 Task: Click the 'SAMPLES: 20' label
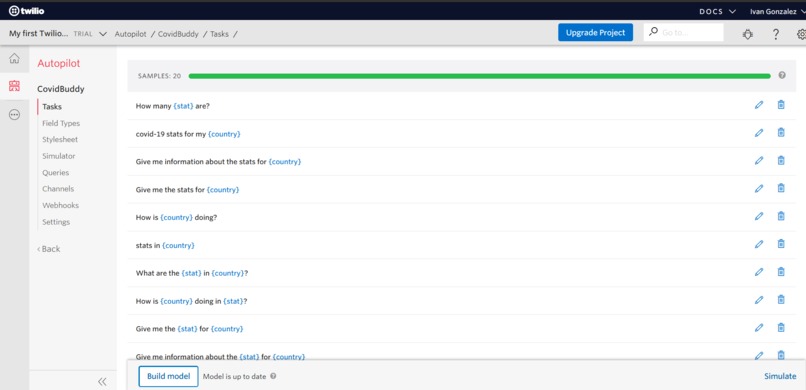159,76
